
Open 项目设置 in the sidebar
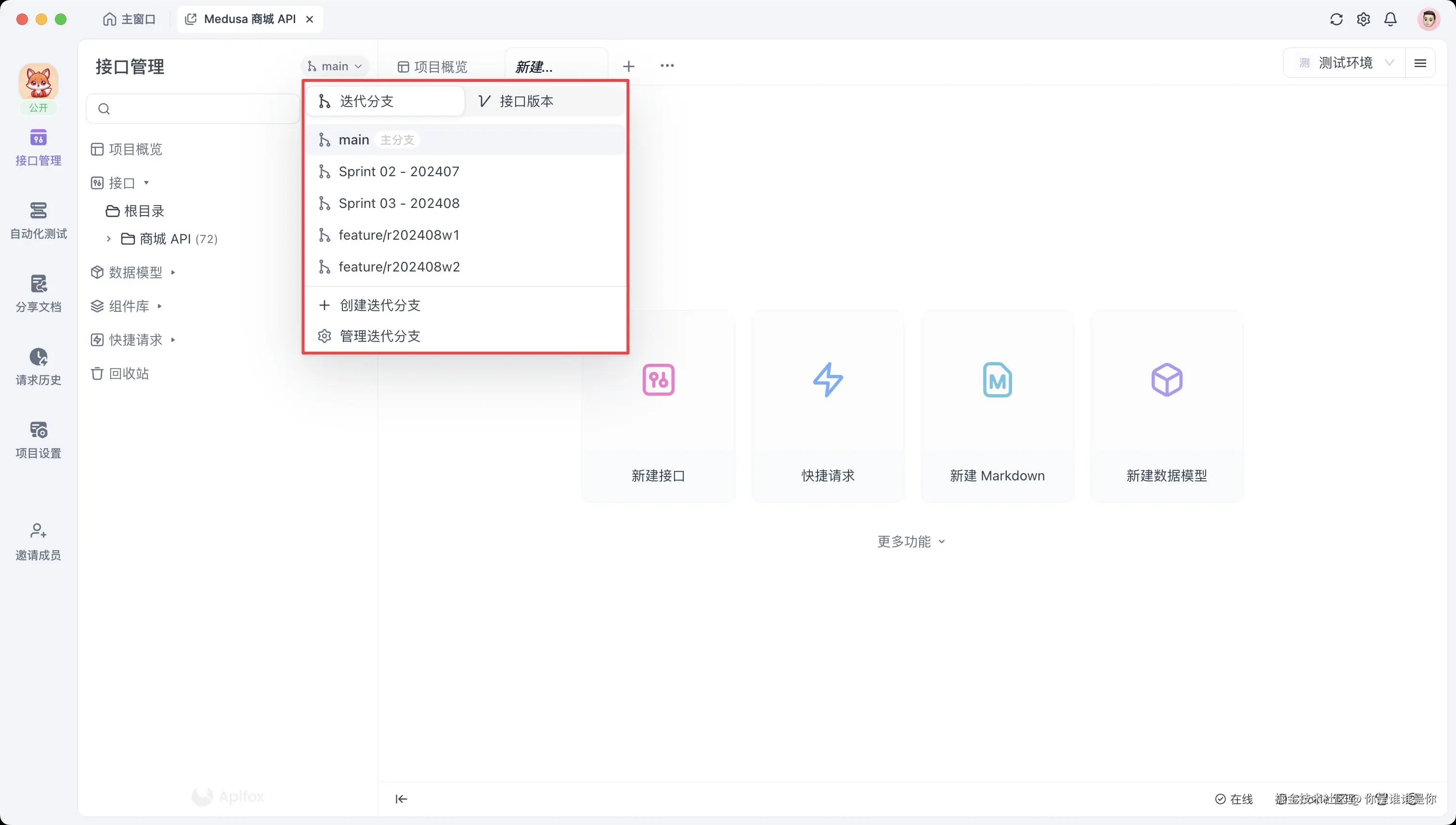coord(38,438)
